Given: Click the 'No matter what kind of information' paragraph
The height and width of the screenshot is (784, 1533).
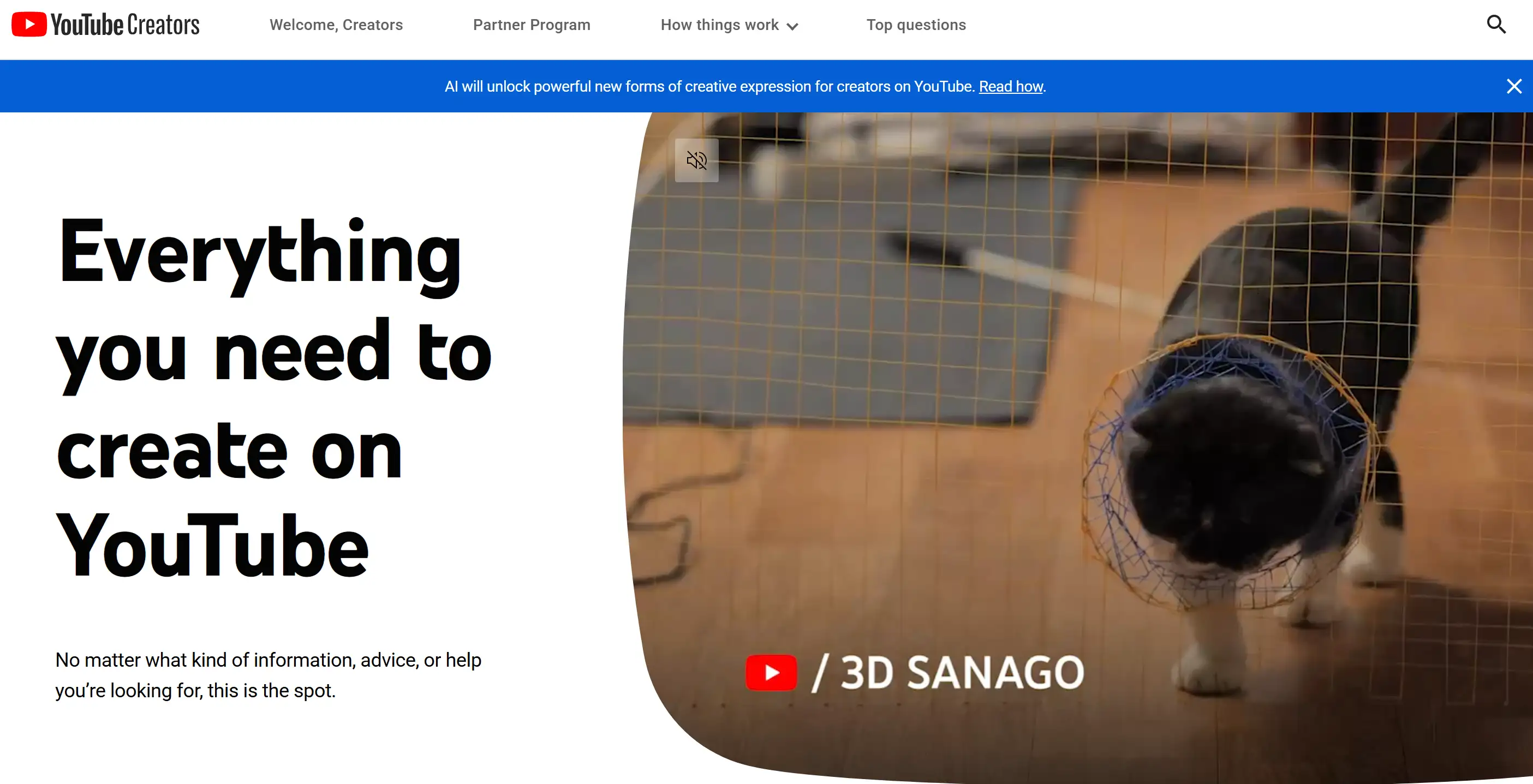Looking at the screenshot, I should tap(268, 675).
